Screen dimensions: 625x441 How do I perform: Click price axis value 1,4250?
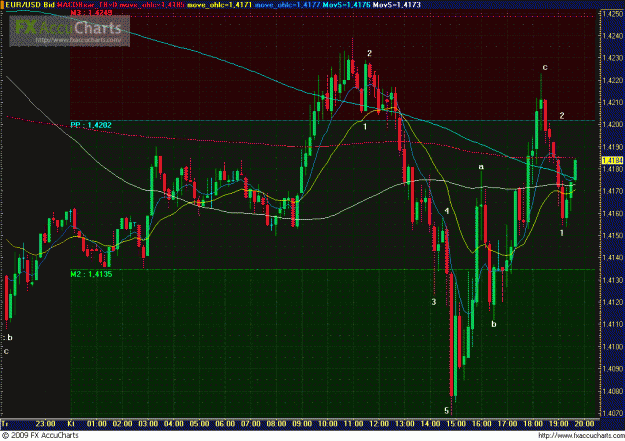click(x=613, y=14)
